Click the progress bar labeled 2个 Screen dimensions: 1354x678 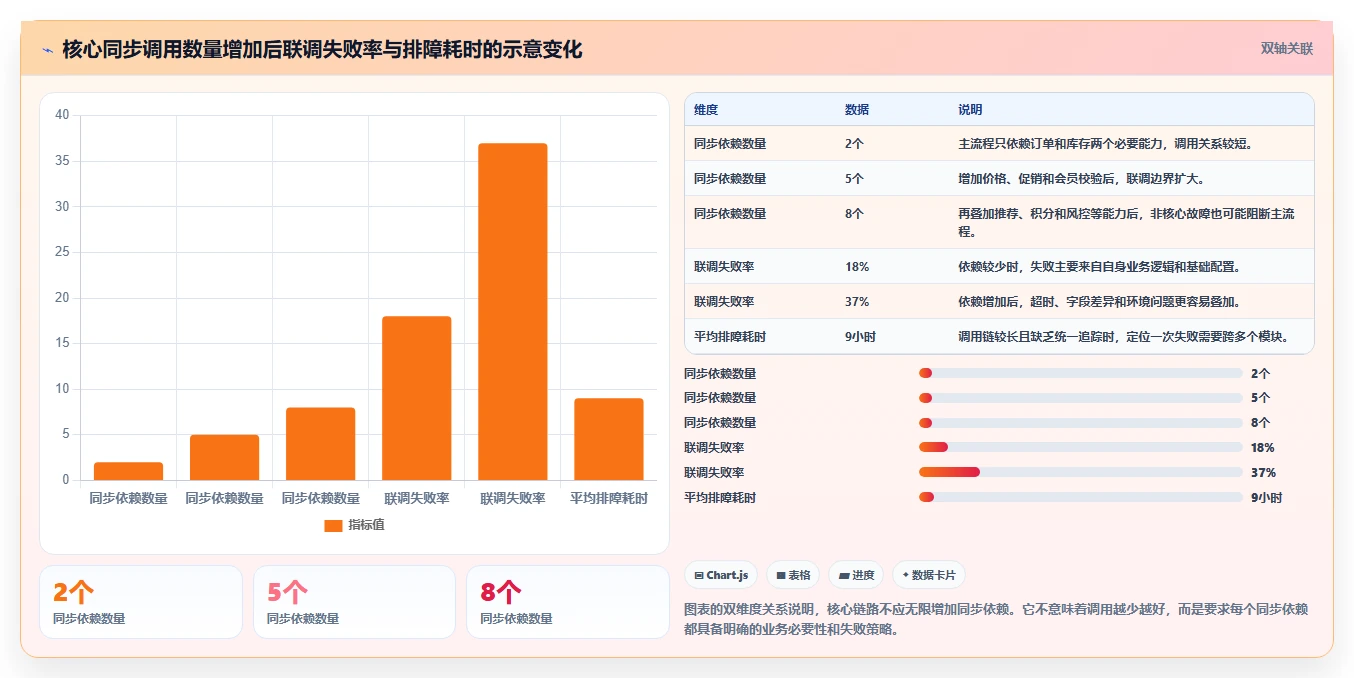(x=1081, y=373)
